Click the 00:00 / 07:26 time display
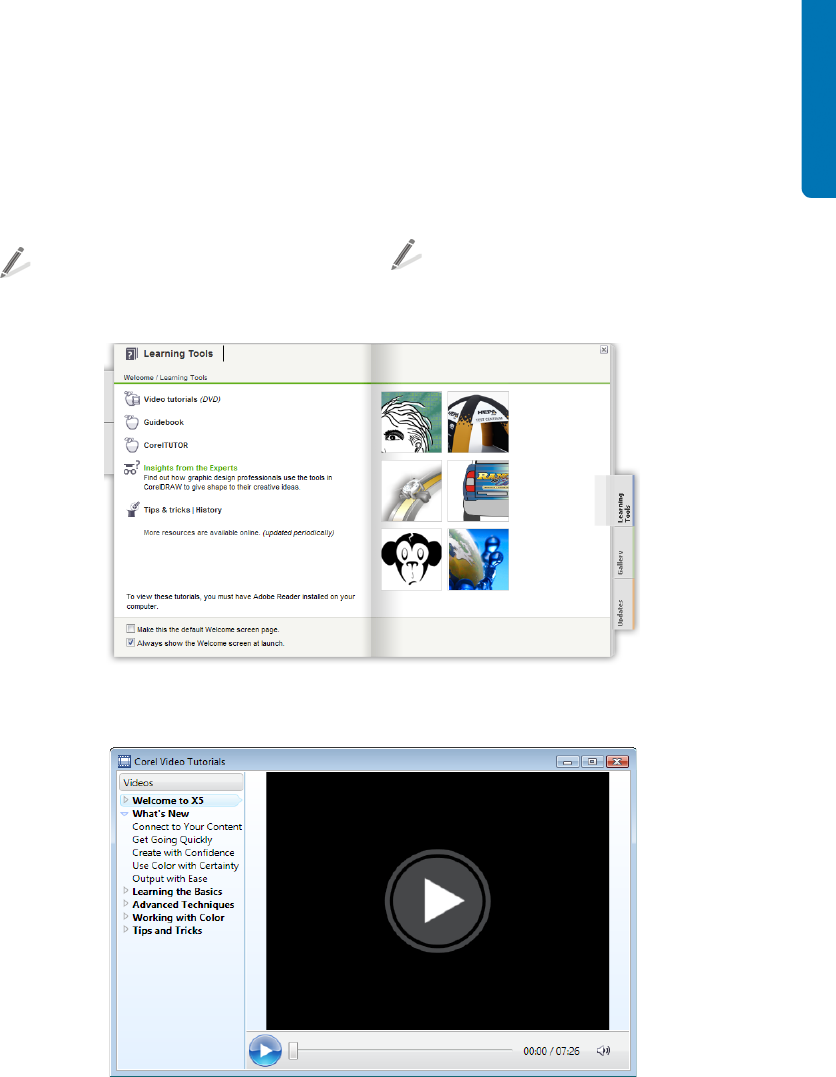The width and height of the screenshot is (836, 1077). pos(552,1051)
